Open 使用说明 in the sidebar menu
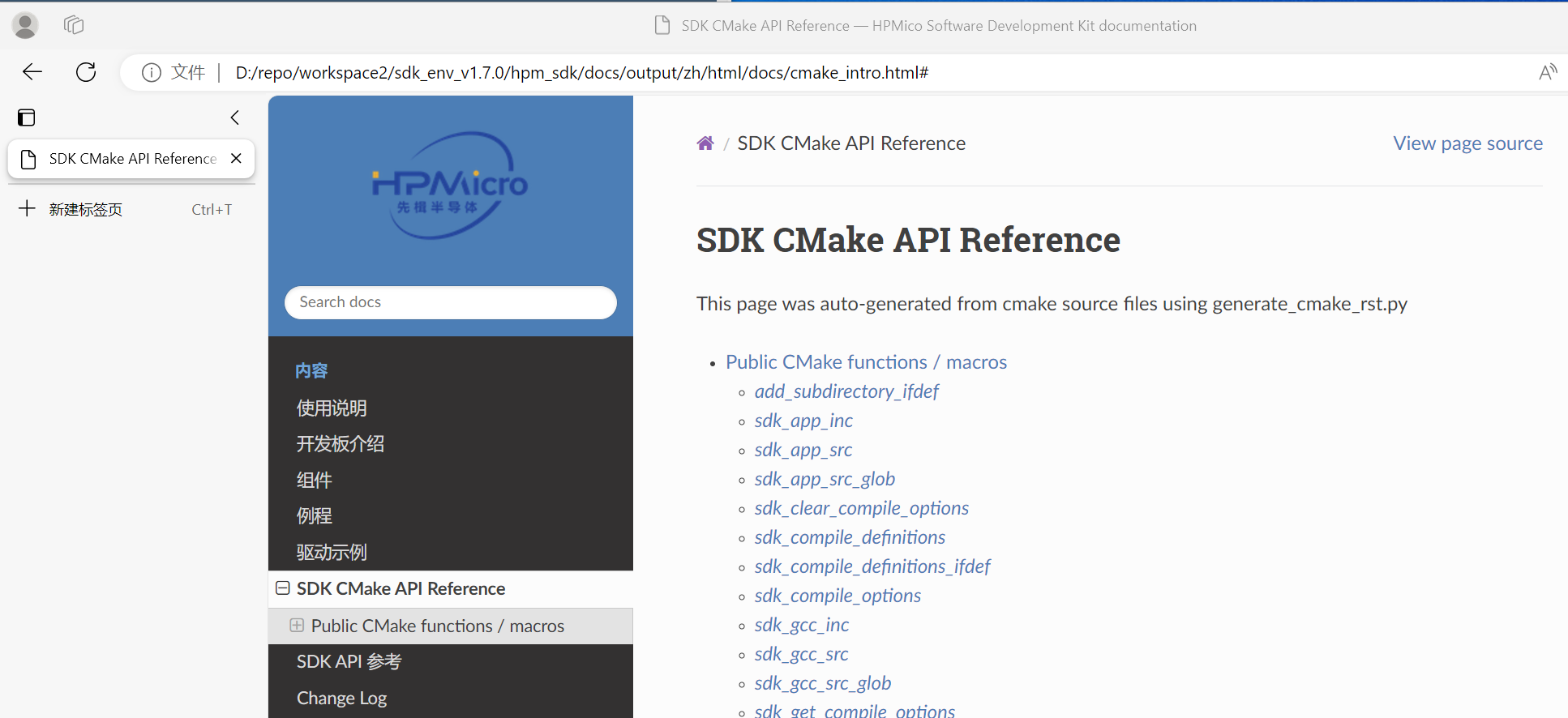The width and height of the screenshot is (1568, 718). click(x=332, y=408)
